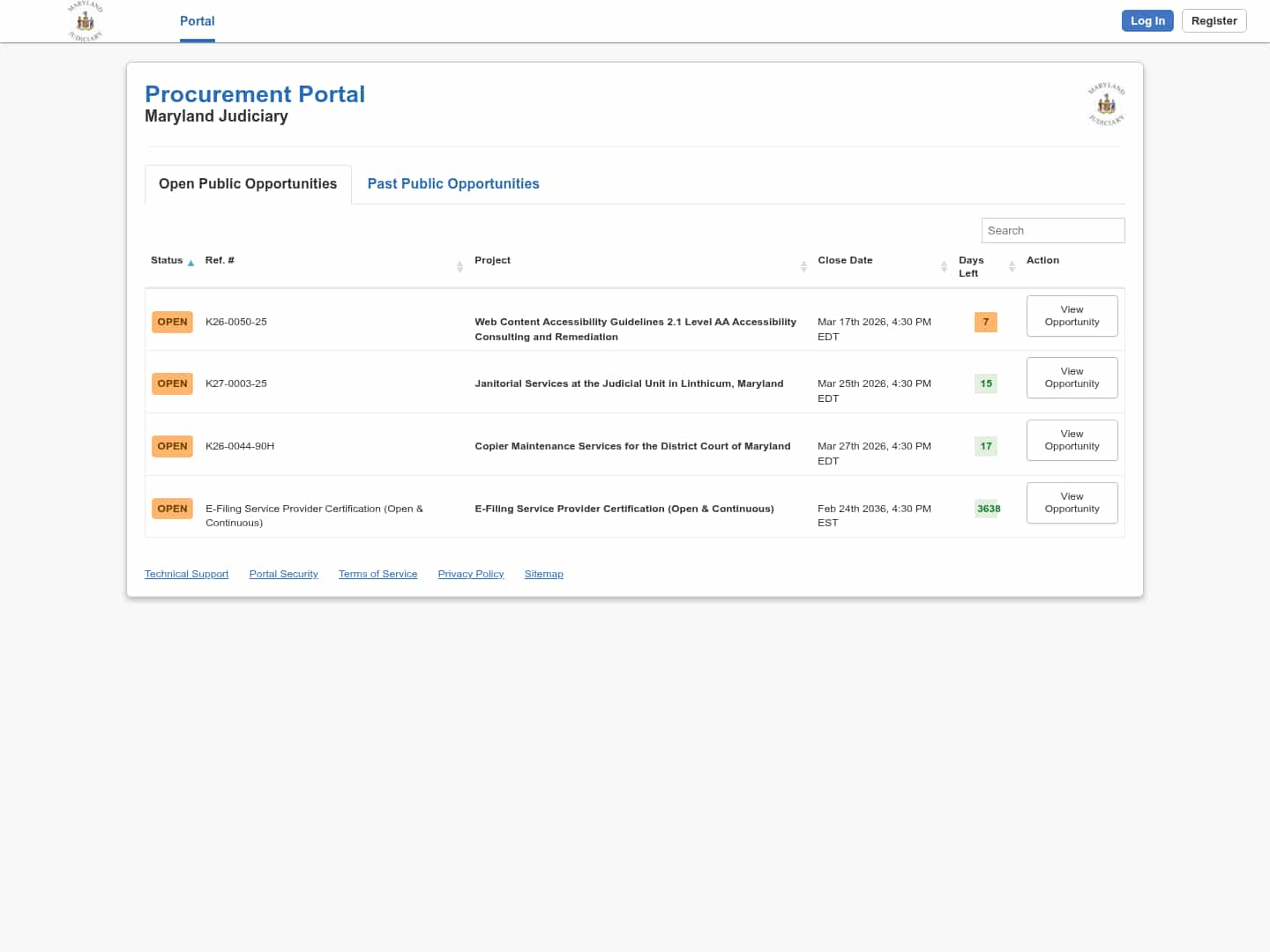The width and height of the screenshot is (1270, 952).
Task: Click the 7 days left badge
Action: tap(985, 323)
